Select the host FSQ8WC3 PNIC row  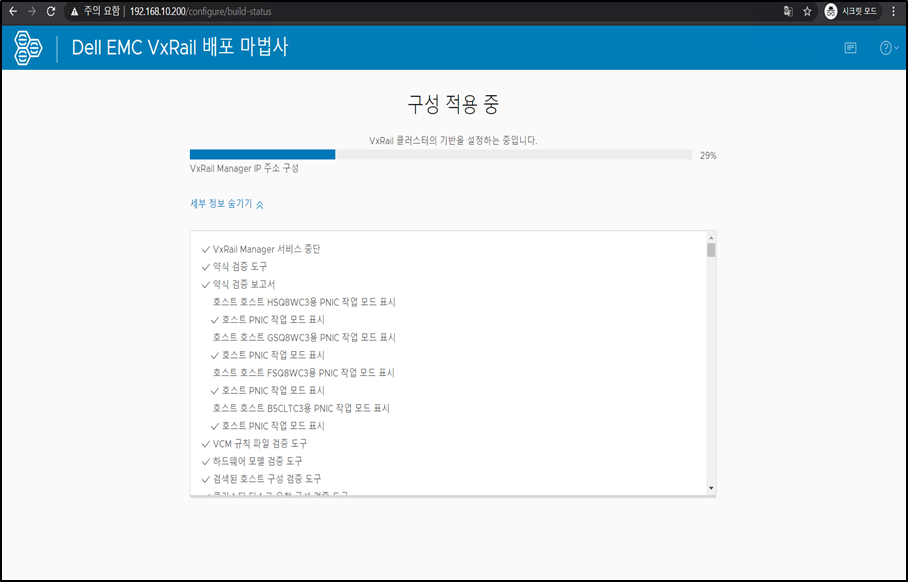303,373
